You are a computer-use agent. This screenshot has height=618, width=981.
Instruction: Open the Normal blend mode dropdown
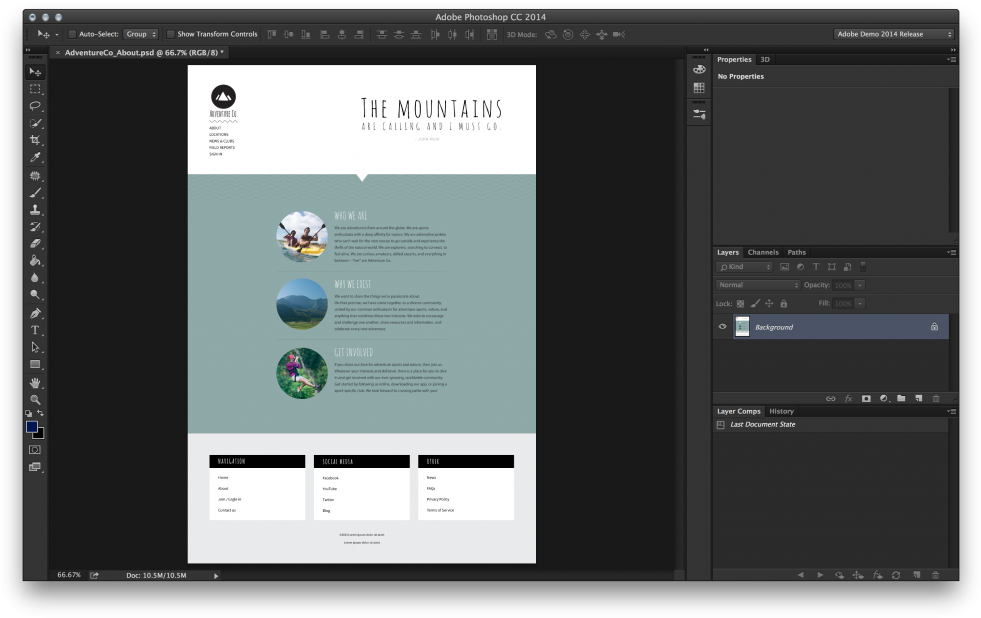tap(758, 285)
